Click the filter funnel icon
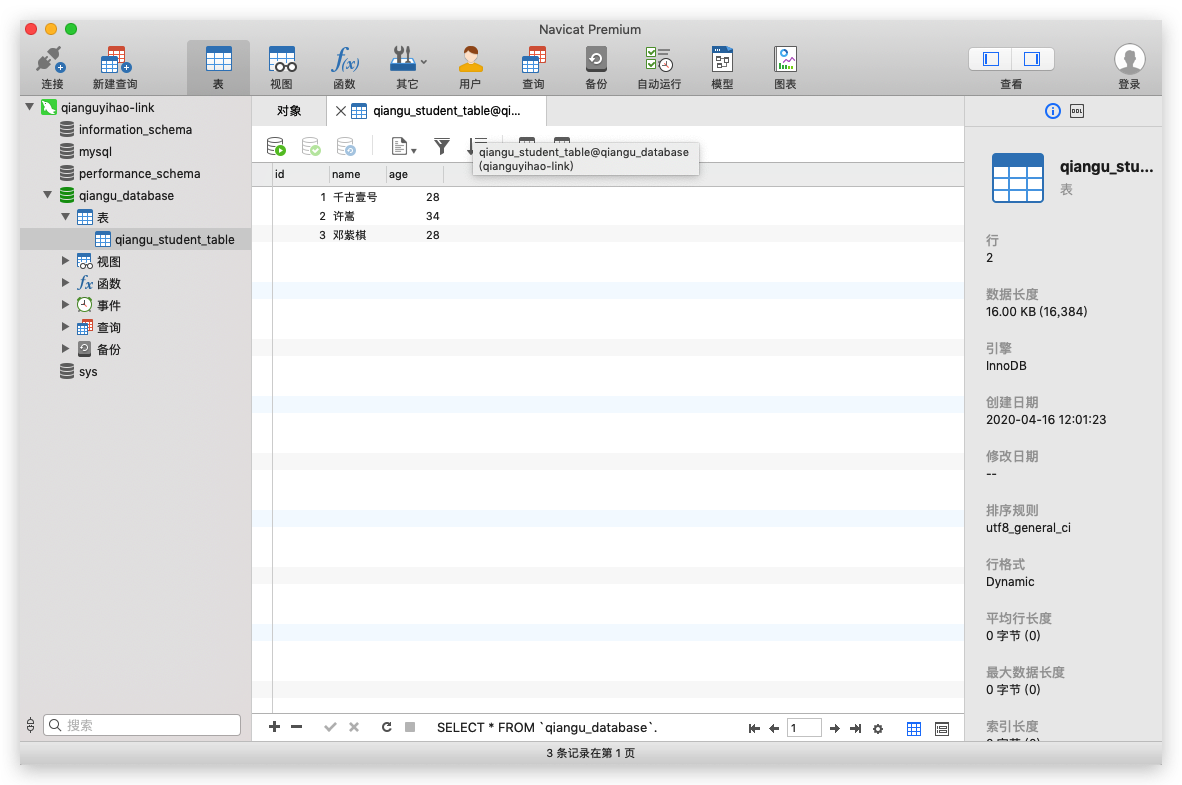 click(442, 147)
